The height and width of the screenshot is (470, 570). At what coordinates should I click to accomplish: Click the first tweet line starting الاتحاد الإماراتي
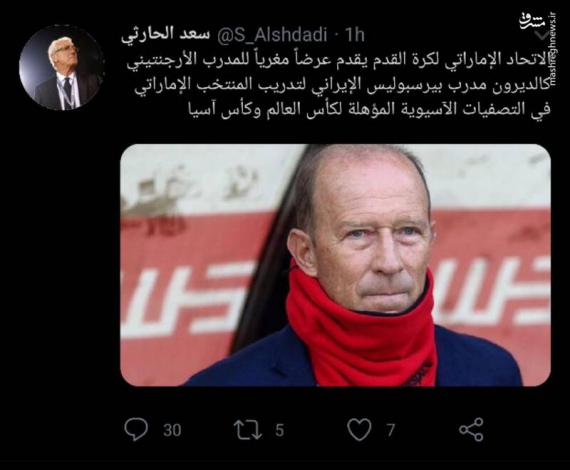point(338,61)
